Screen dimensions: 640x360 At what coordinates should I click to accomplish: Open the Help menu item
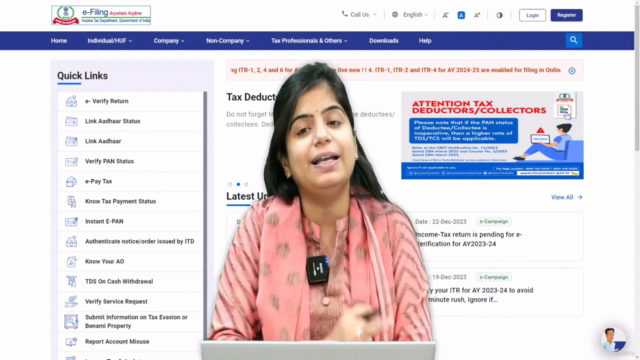[425, 41]
